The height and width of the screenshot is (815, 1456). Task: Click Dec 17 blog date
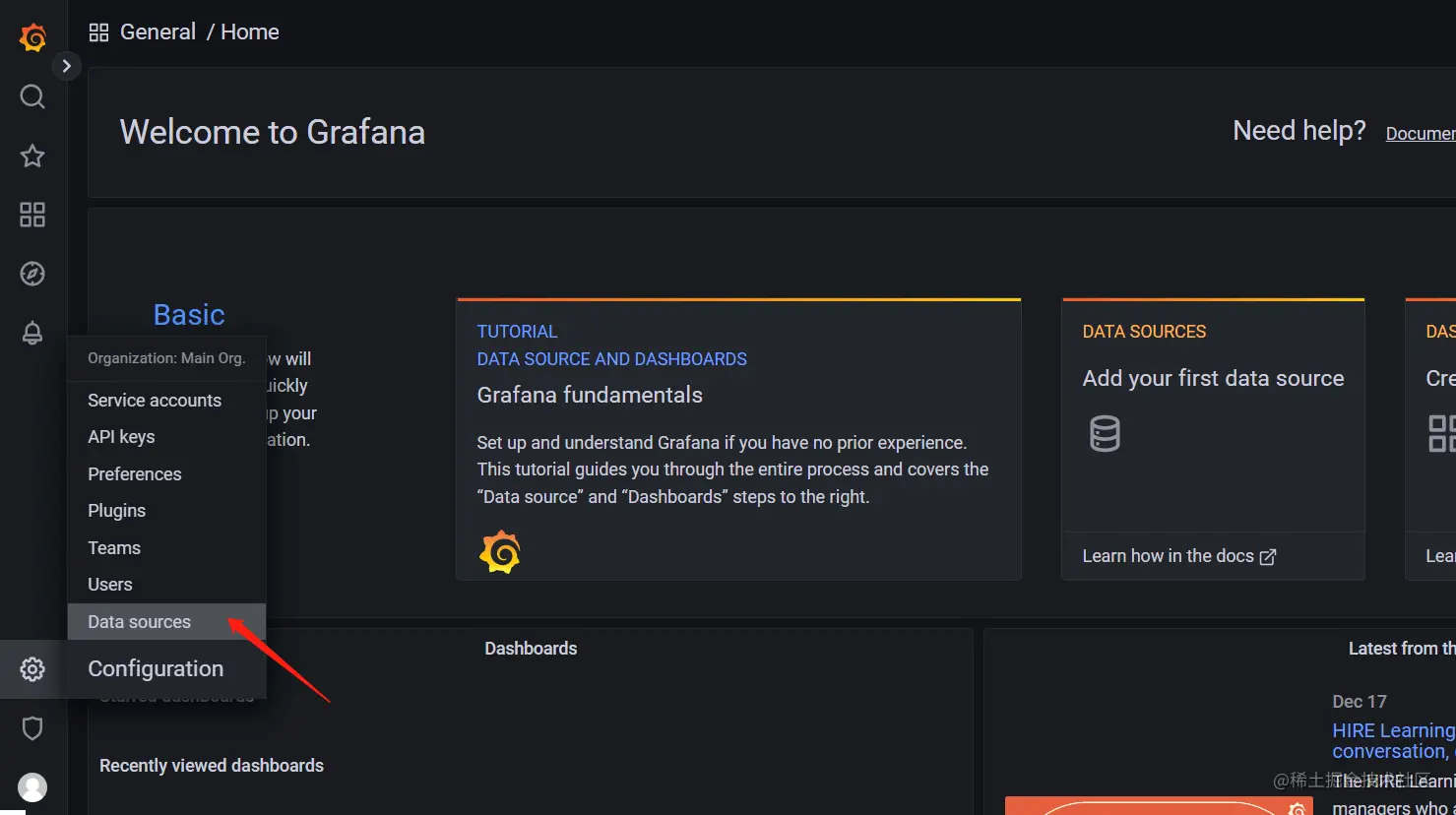[1360, 702]
